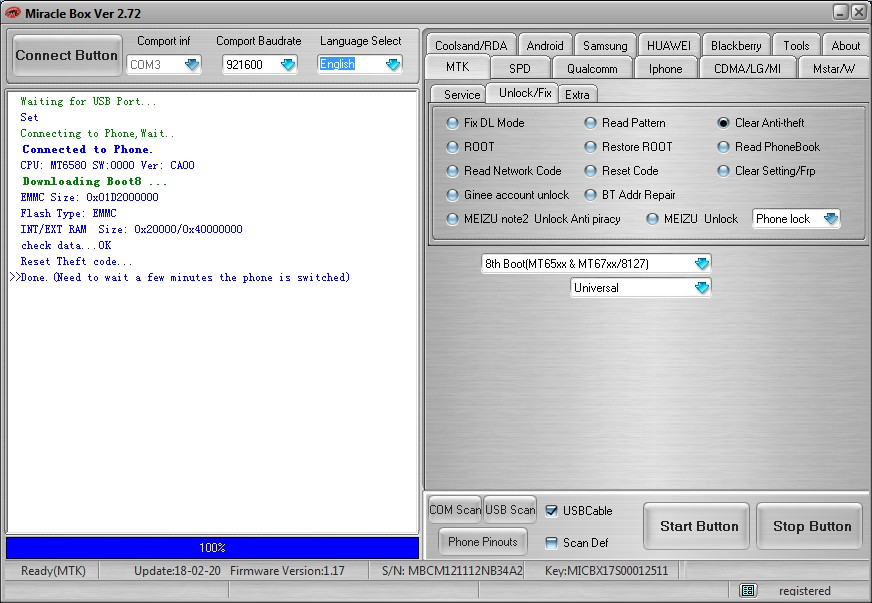872x603 pixels.
Task: Select the Reset Code radio option
Action: click(590, 171)
